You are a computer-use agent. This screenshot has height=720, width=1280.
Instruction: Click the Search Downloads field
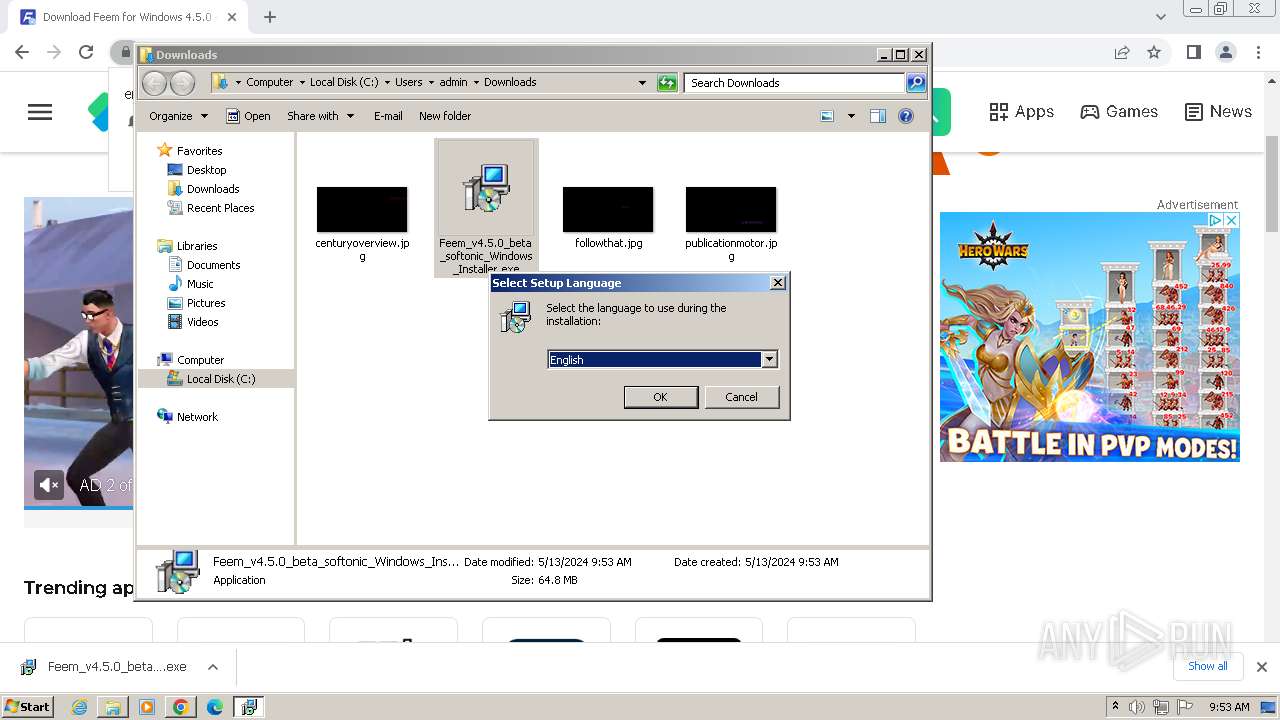click(795, 83)
